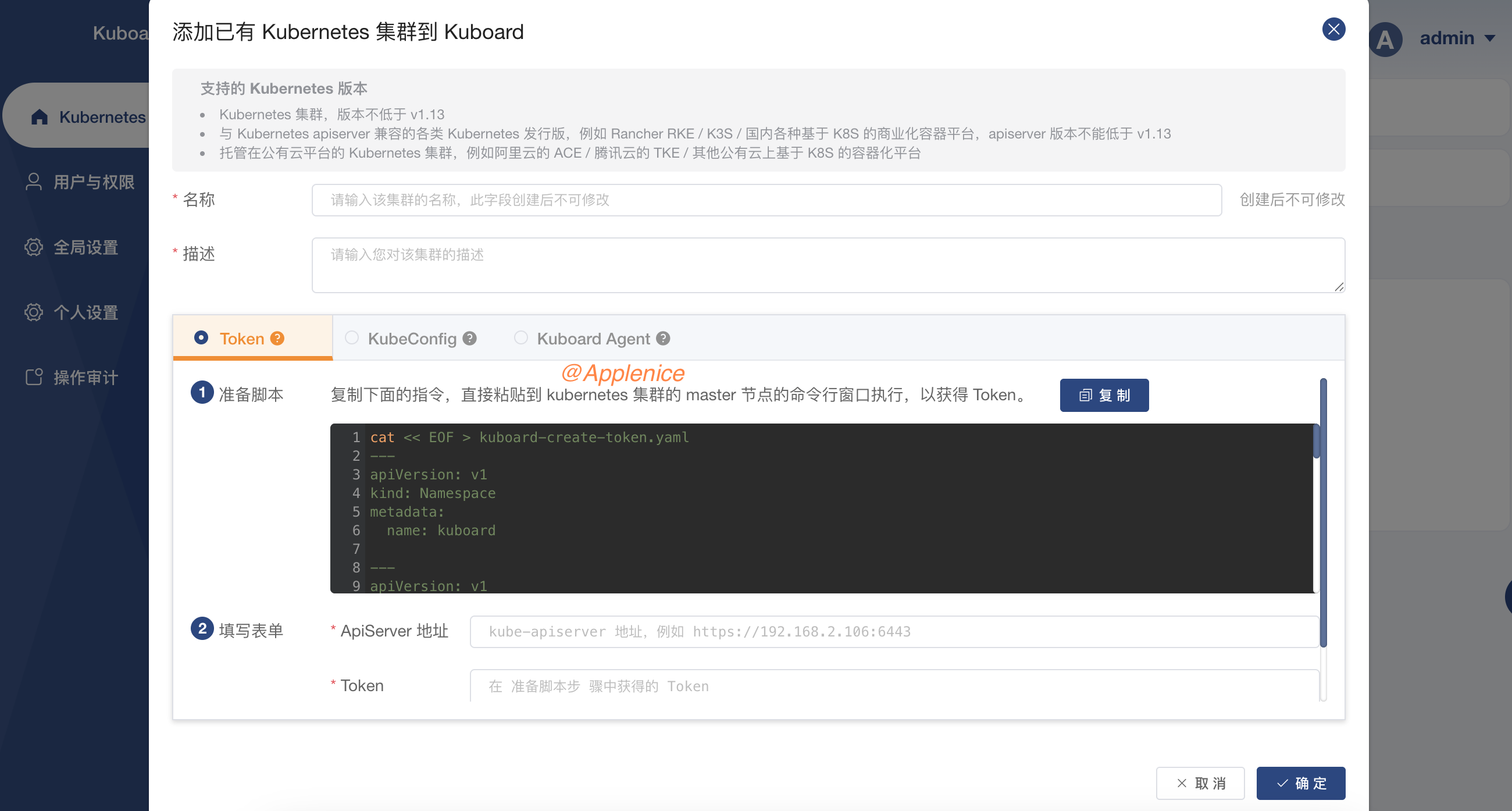Select the KubeConfig radio button
1512x811 pixels.
coord(352,337)
